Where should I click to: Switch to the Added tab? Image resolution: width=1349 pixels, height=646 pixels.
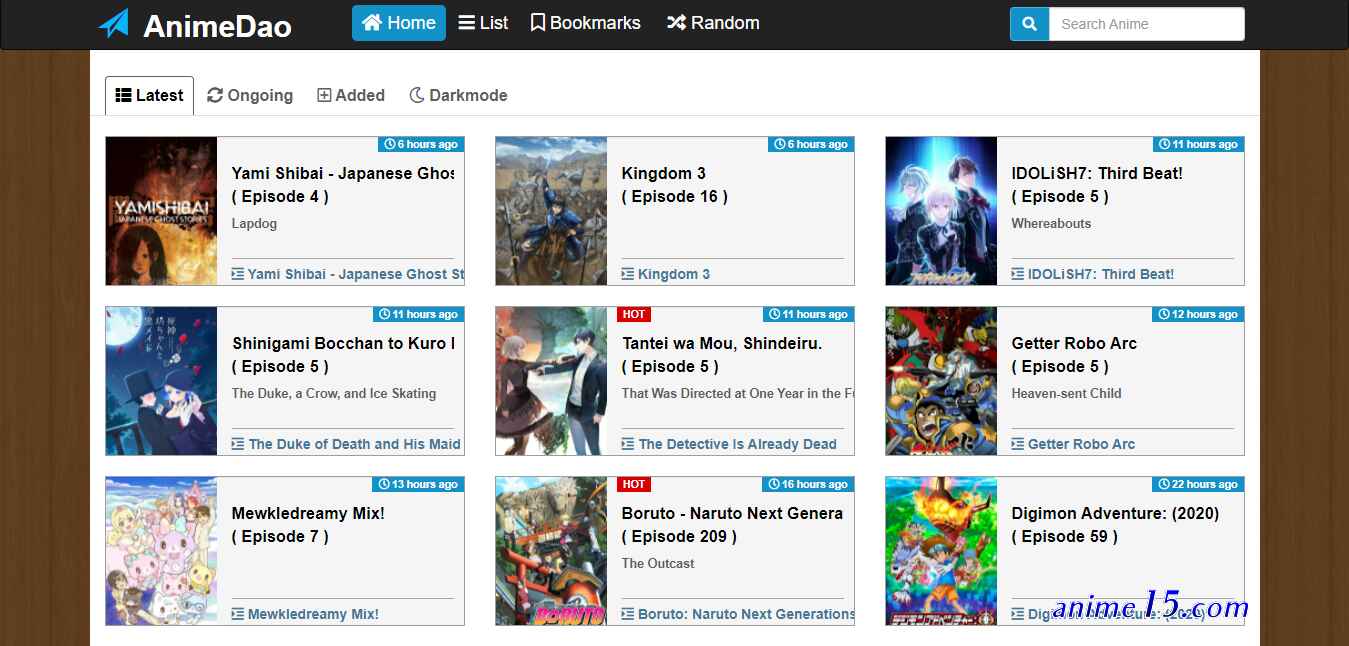click(351, 96)
